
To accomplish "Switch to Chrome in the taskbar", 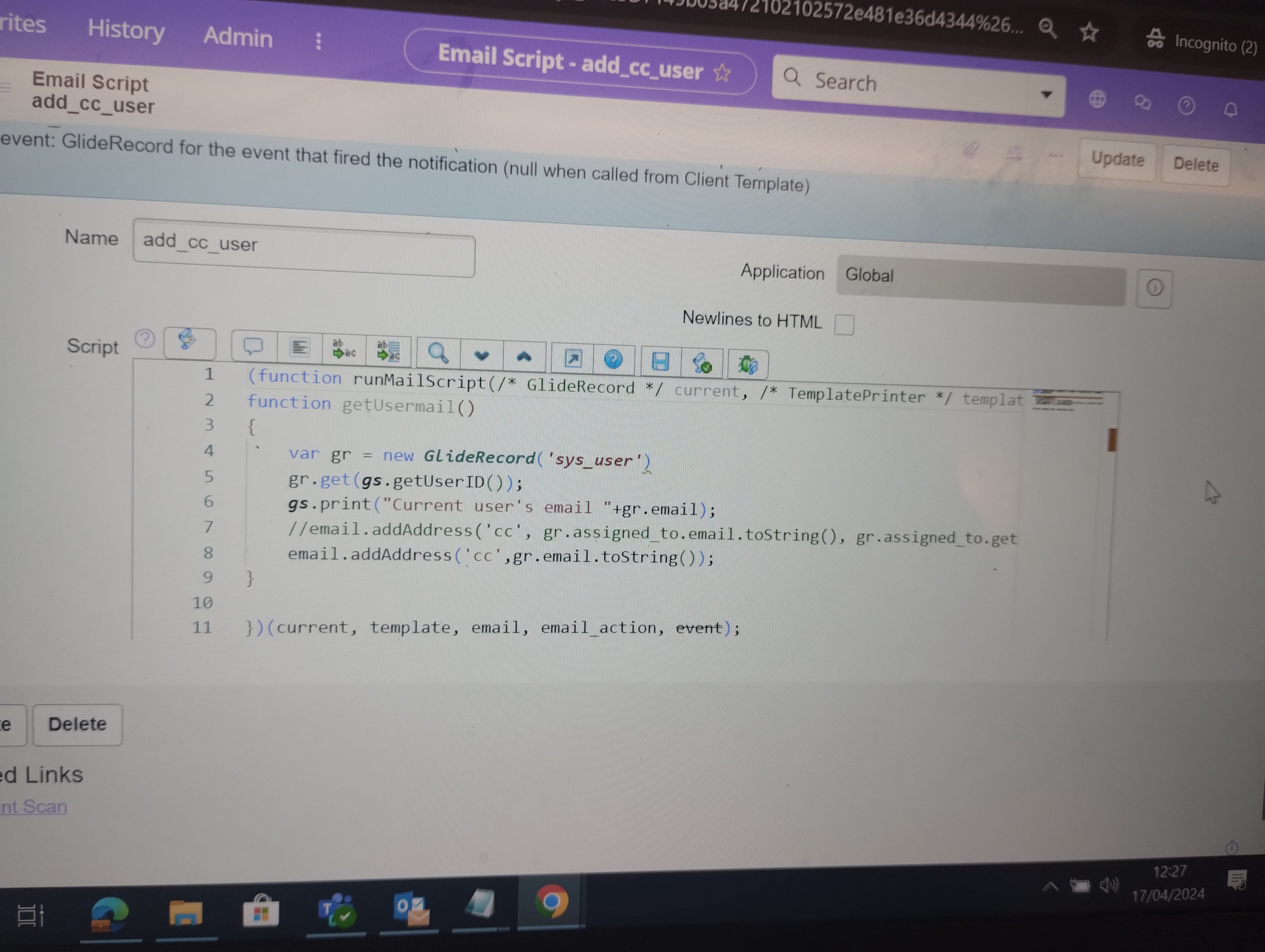I will pyautogui.click(x=551, y=902).
